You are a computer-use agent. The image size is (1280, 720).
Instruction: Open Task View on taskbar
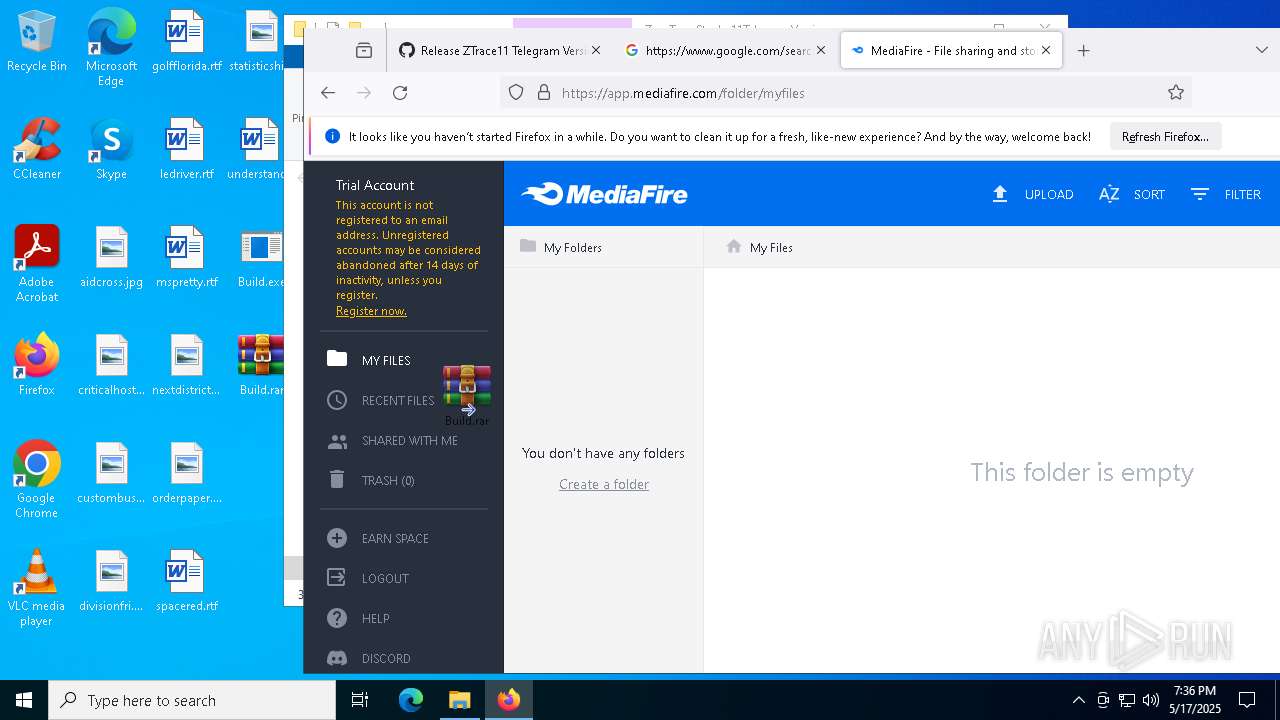(360, 700)
